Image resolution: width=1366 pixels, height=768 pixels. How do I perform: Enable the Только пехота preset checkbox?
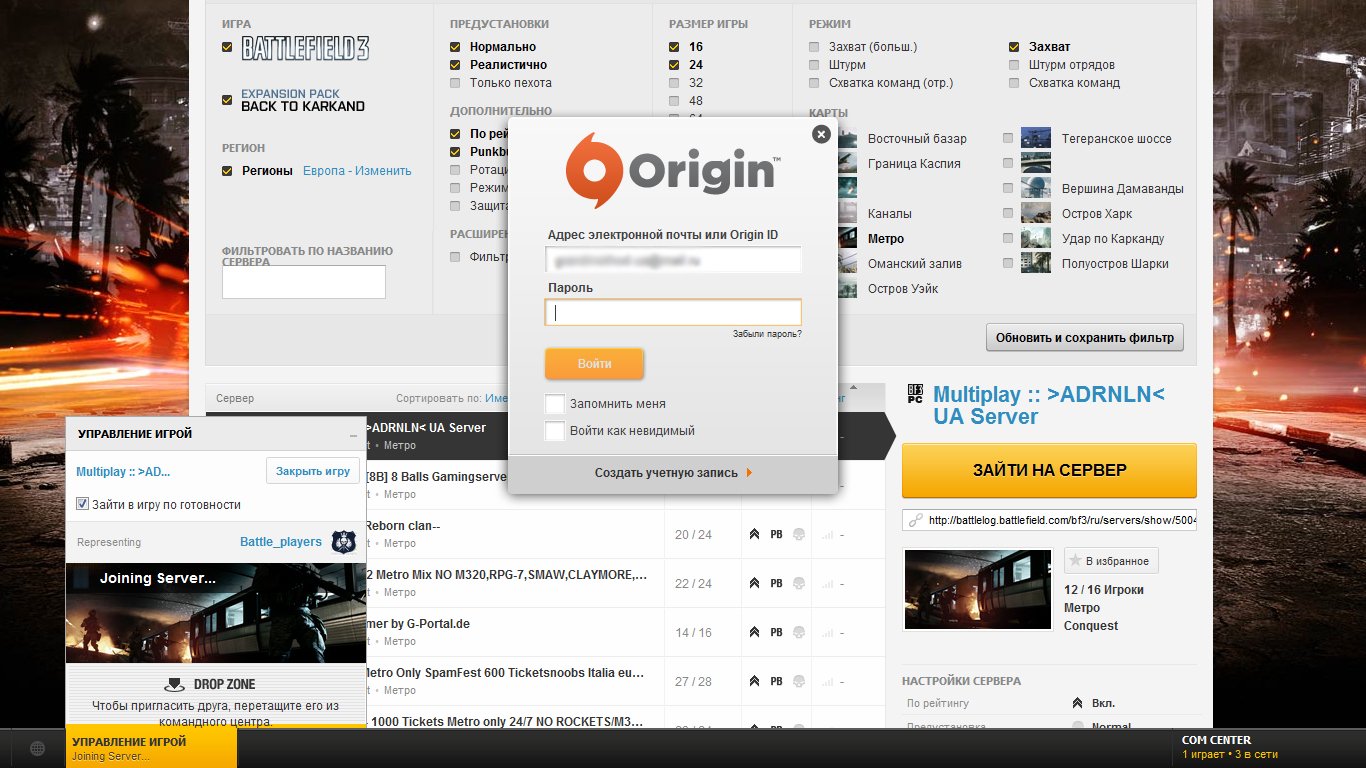coord(455,83)
